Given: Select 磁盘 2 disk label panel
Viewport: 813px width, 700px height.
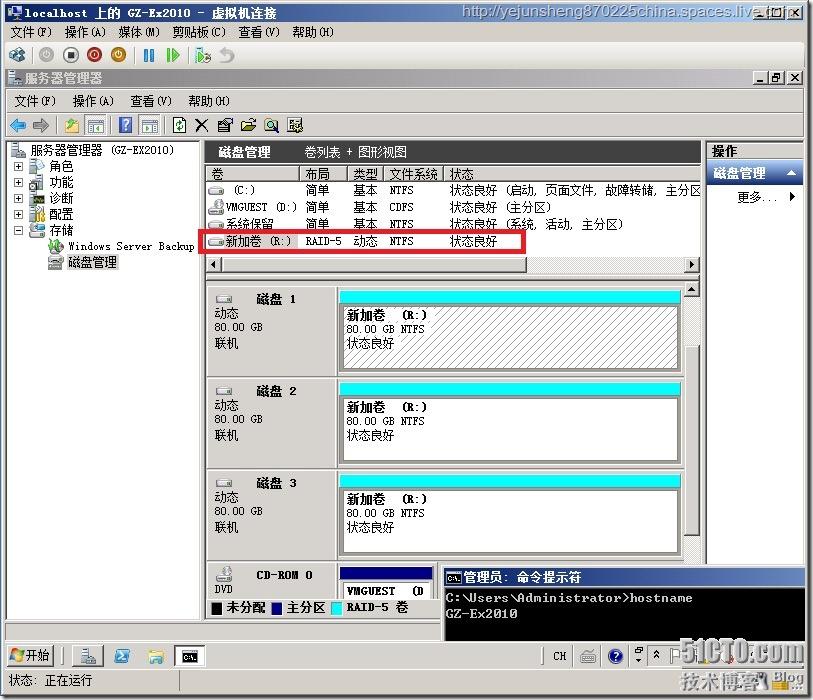Looking at the screenshot, I should coord(271,424).
